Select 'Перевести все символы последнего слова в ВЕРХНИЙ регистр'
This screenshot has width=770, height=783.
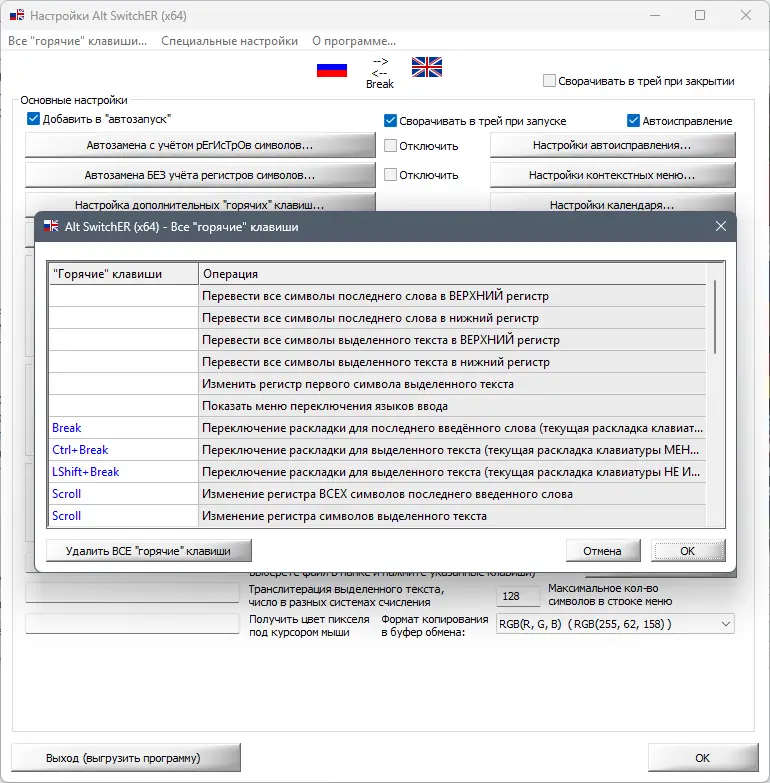(x=378, y=296)
